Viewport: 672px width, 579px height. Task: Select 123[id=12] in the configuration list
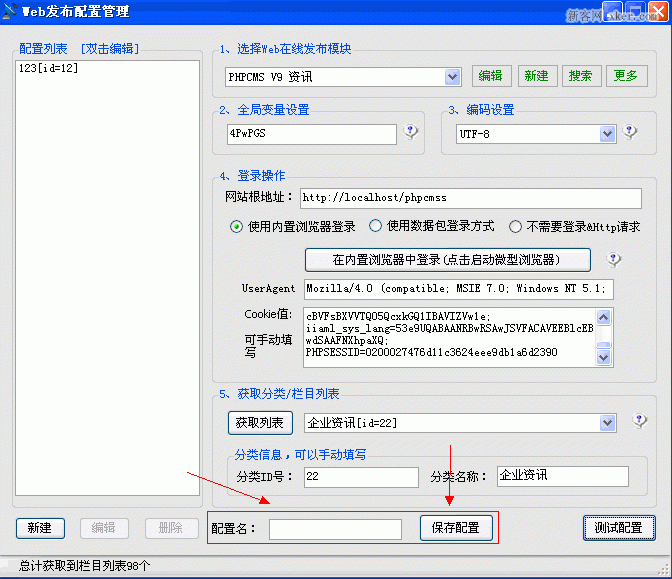(x=48, y=68)
